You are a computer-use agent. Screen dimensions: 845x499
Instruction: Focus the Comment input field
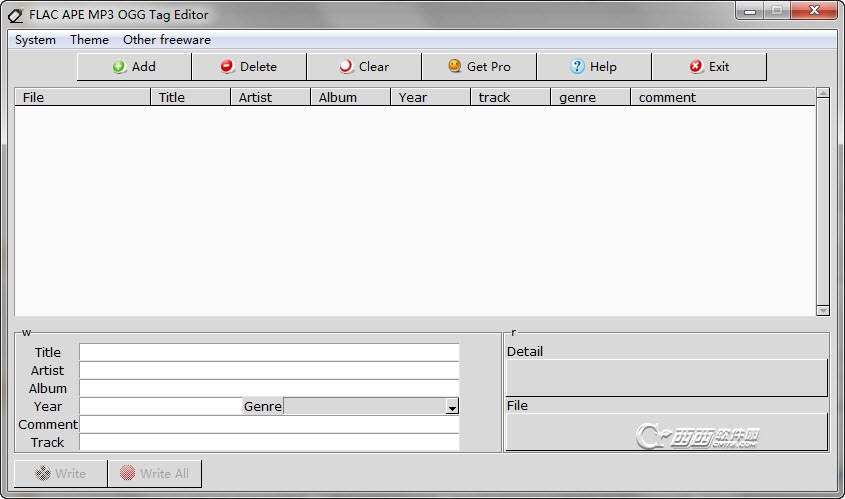tap(269, 424)
